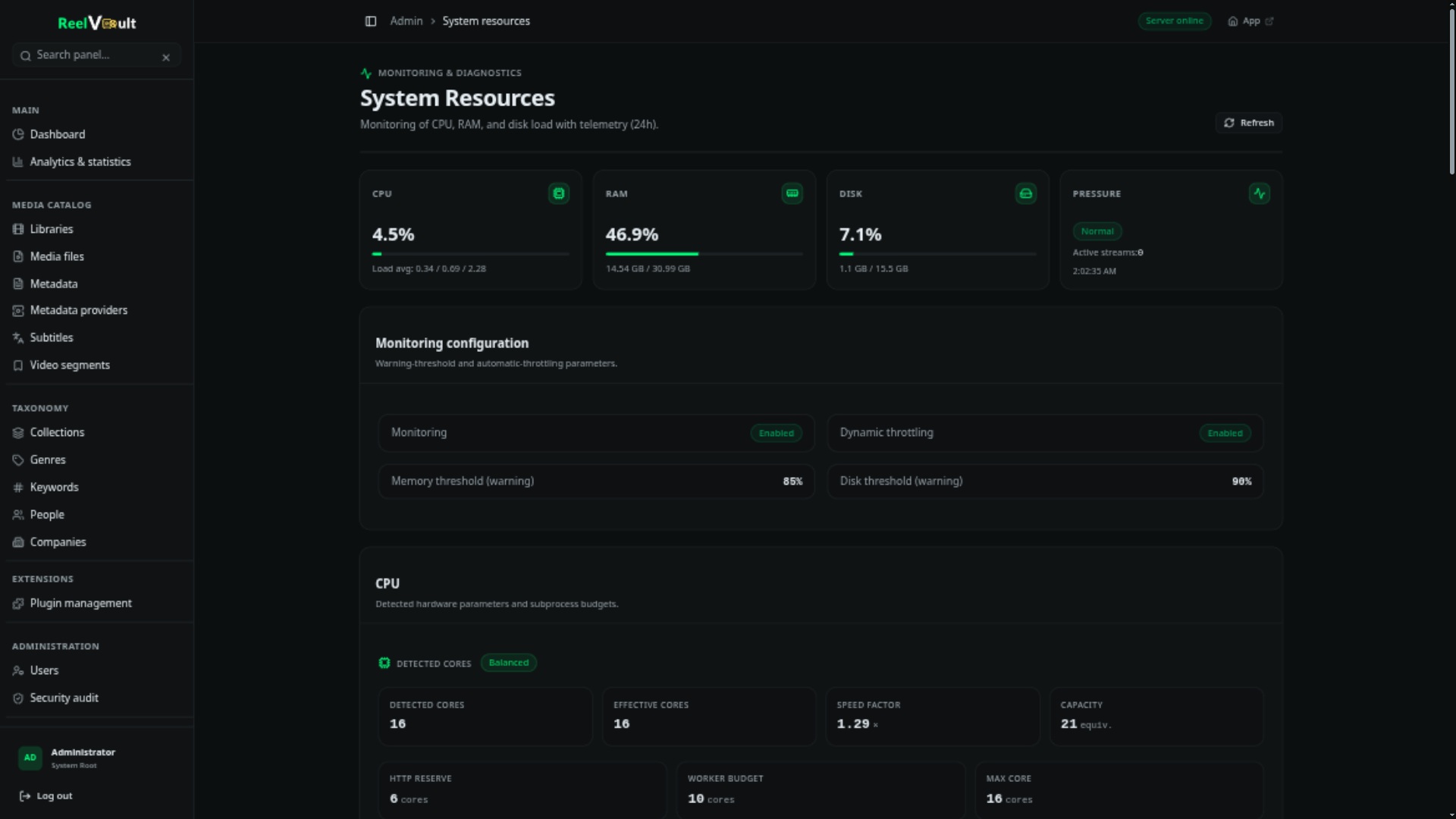
Task: Log out of the admin panel
Action: tap(46, 795)
